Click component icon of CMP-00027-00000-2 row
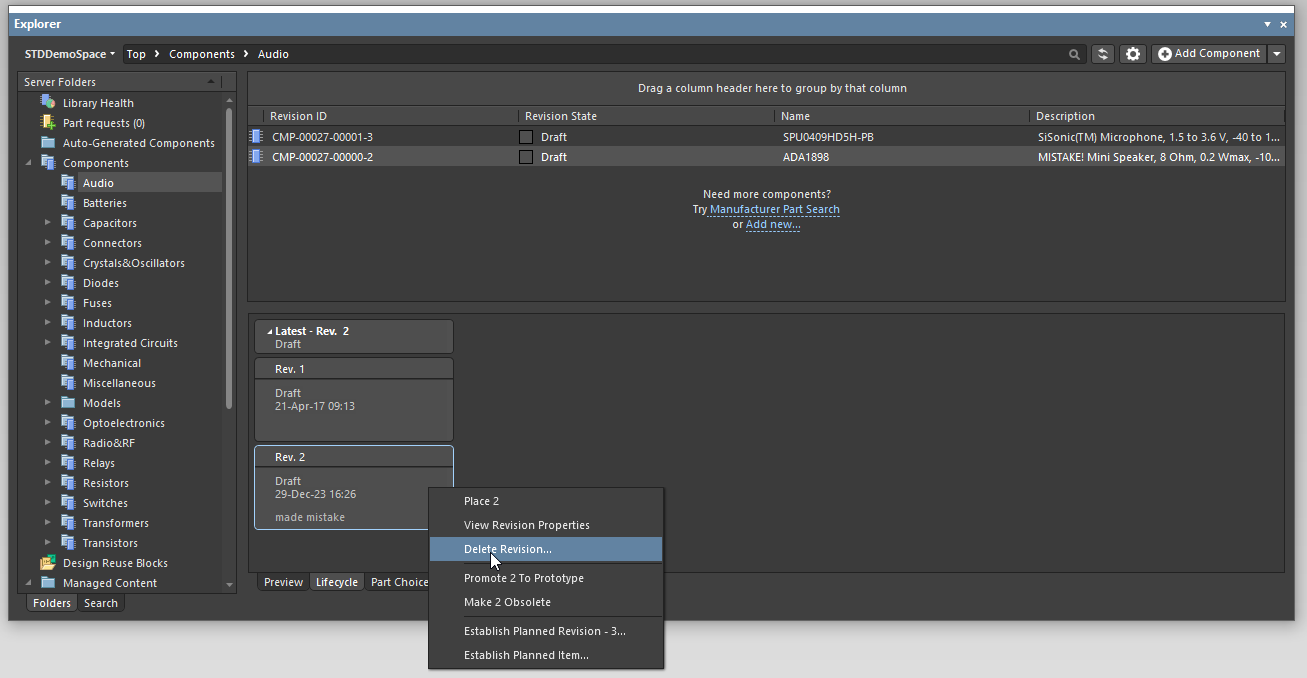1307x678 pixels. click(256, 157)
